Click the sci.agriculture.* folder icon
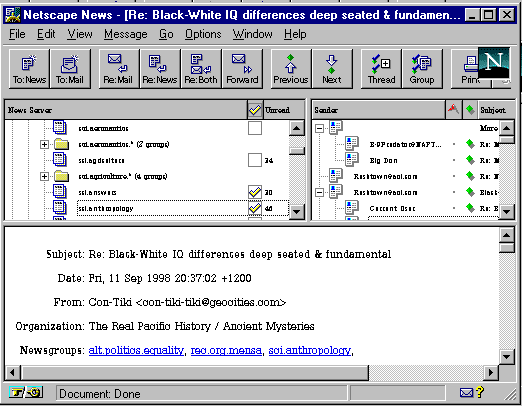Screen dimensions: 522x407 click(61, 176)
